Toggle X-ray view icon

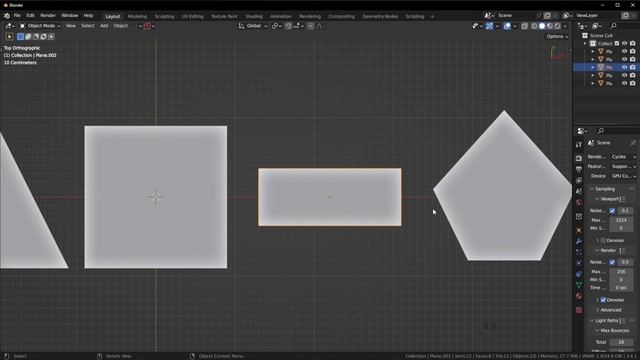(524, 26)
